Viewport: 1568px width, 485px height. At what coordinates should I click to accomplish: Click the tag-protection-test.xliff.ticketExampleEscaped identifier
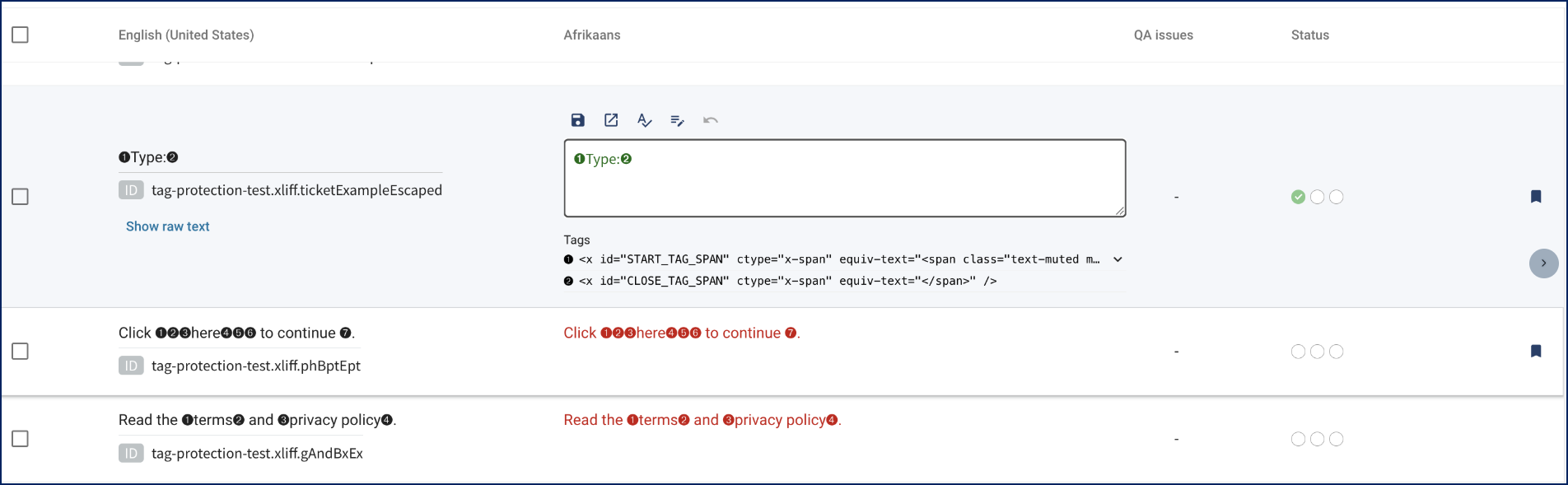296,190
